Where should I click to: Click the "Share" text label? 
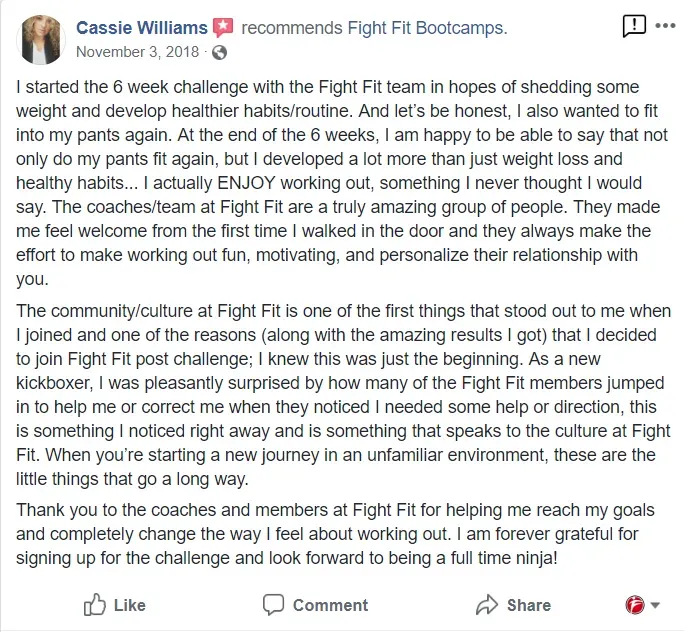click(x=529, y=605)
